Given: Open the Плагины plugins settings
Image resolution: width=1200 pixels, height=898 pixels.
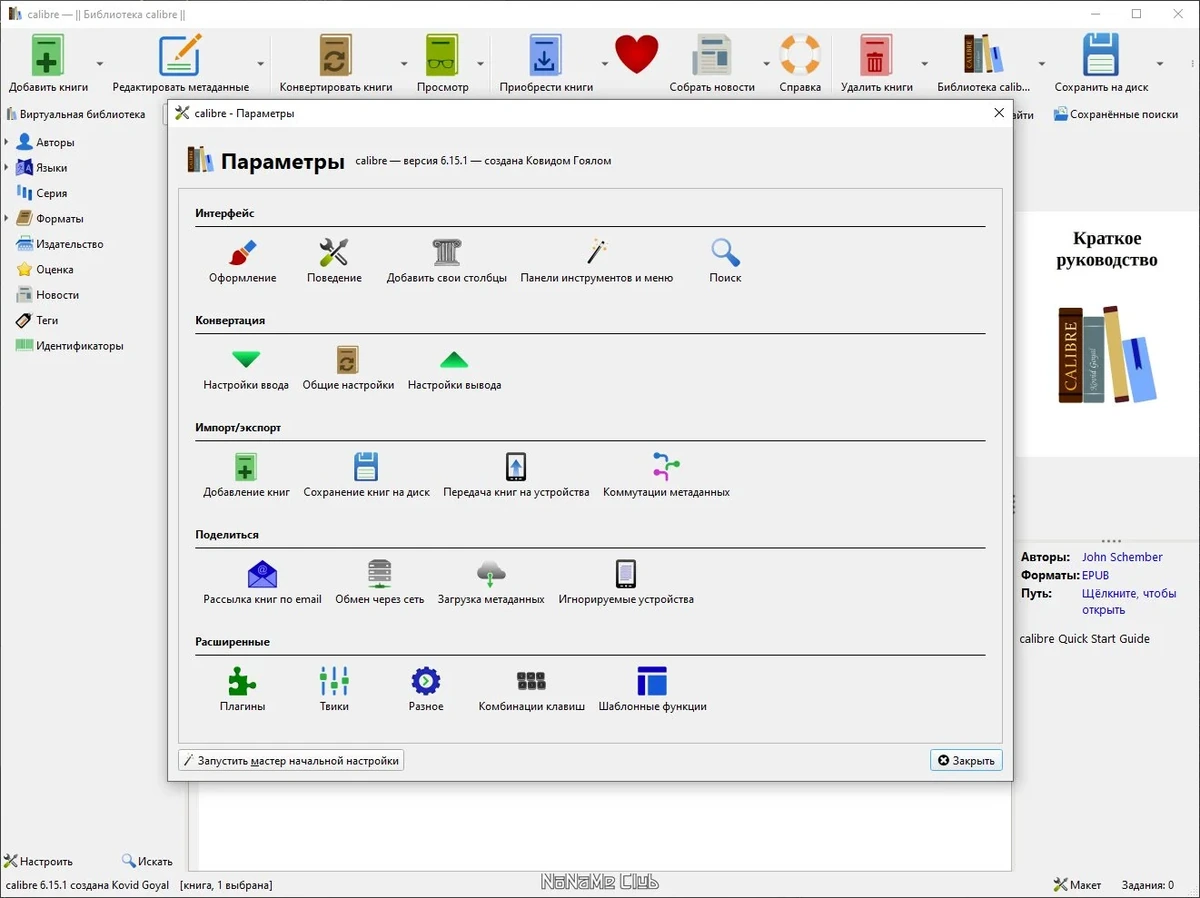Looking at the screenshot, I should [x=242, y=689].
